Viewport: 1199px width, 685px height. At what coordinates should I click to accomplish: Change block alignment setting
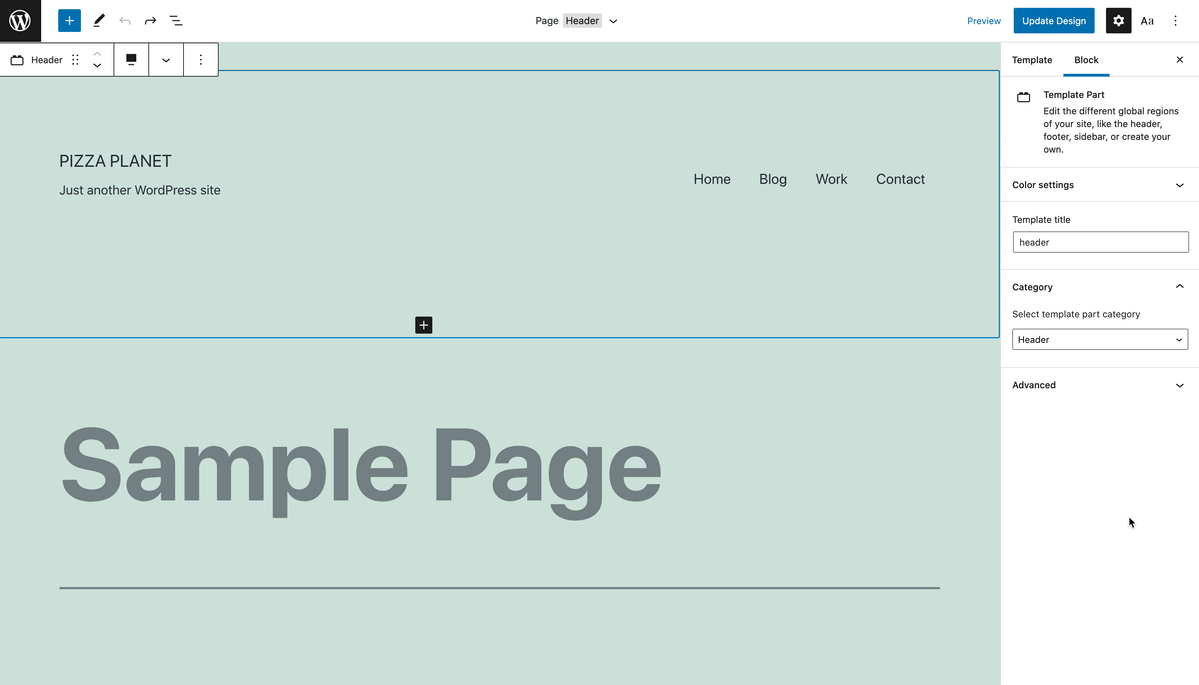132,60
